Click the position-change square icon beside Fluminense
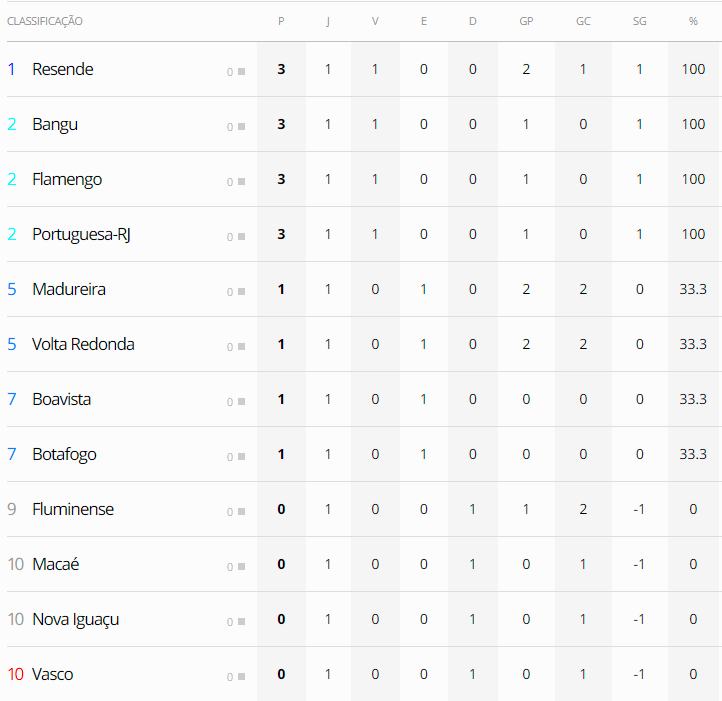The image size is (722, 701). point(241,512)
